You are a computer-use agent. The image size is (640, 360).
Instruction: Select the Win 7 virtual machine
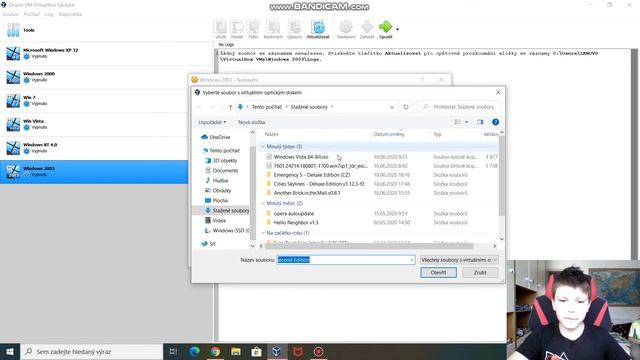[x=106, y=100]
